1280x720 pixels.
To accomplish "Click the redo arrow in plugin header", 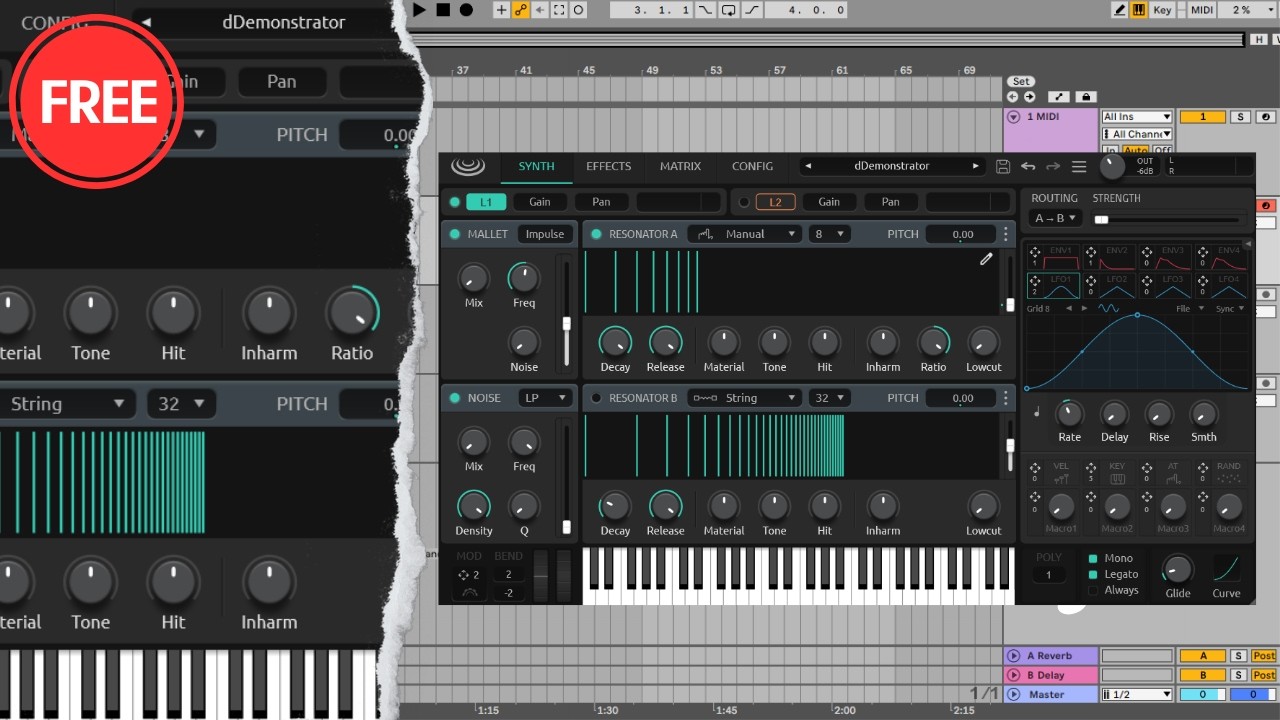I will (x=1053, y=167).
